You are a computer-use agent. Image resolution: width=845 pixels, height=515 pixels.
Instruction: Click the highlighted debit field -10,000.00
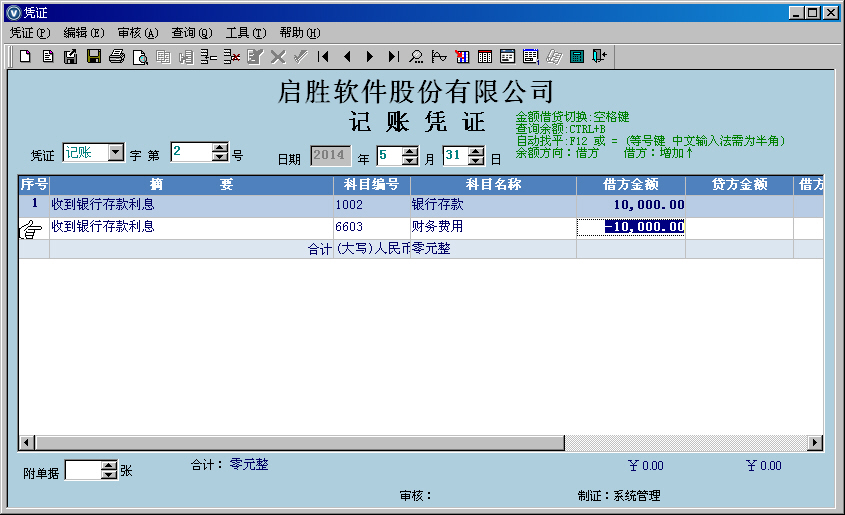631,227
